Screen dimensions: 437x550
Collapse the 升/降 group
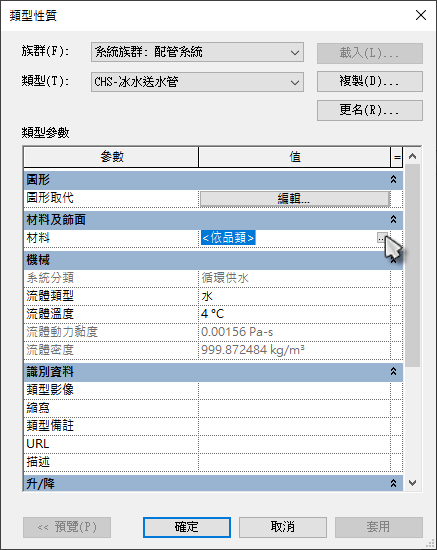[x=394, y=483]
